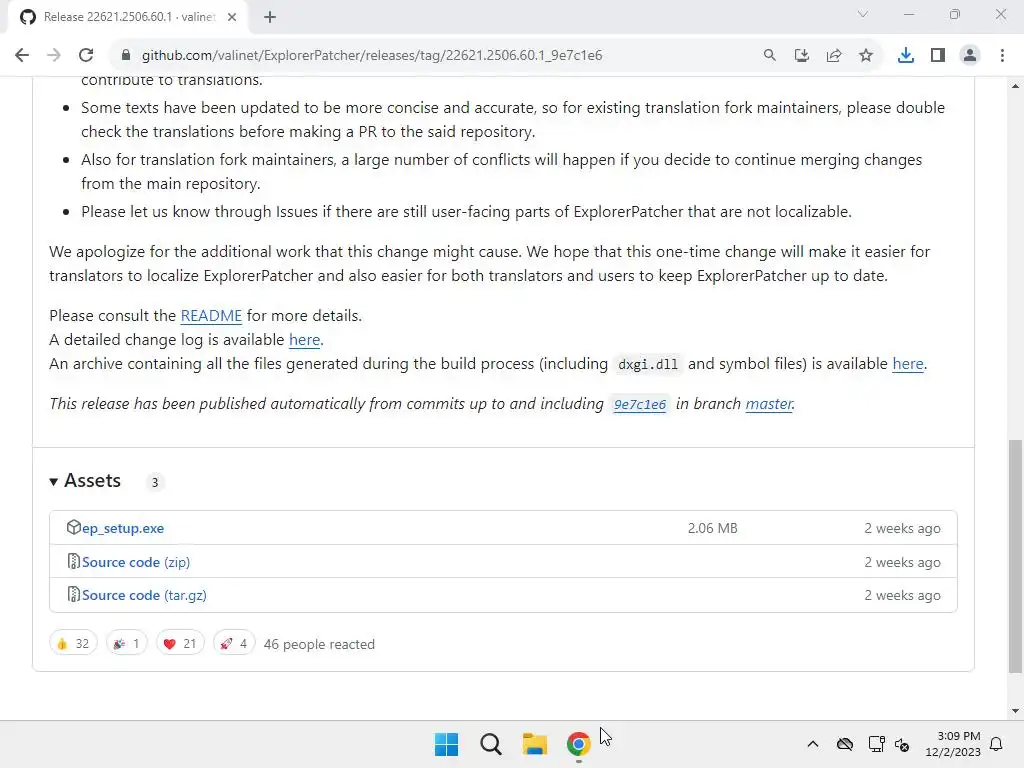The height and width of the screenshot is (768, 1024).
Task: Click the archive icon beside Source code (tar.gz)
Action: pos(73,594)
